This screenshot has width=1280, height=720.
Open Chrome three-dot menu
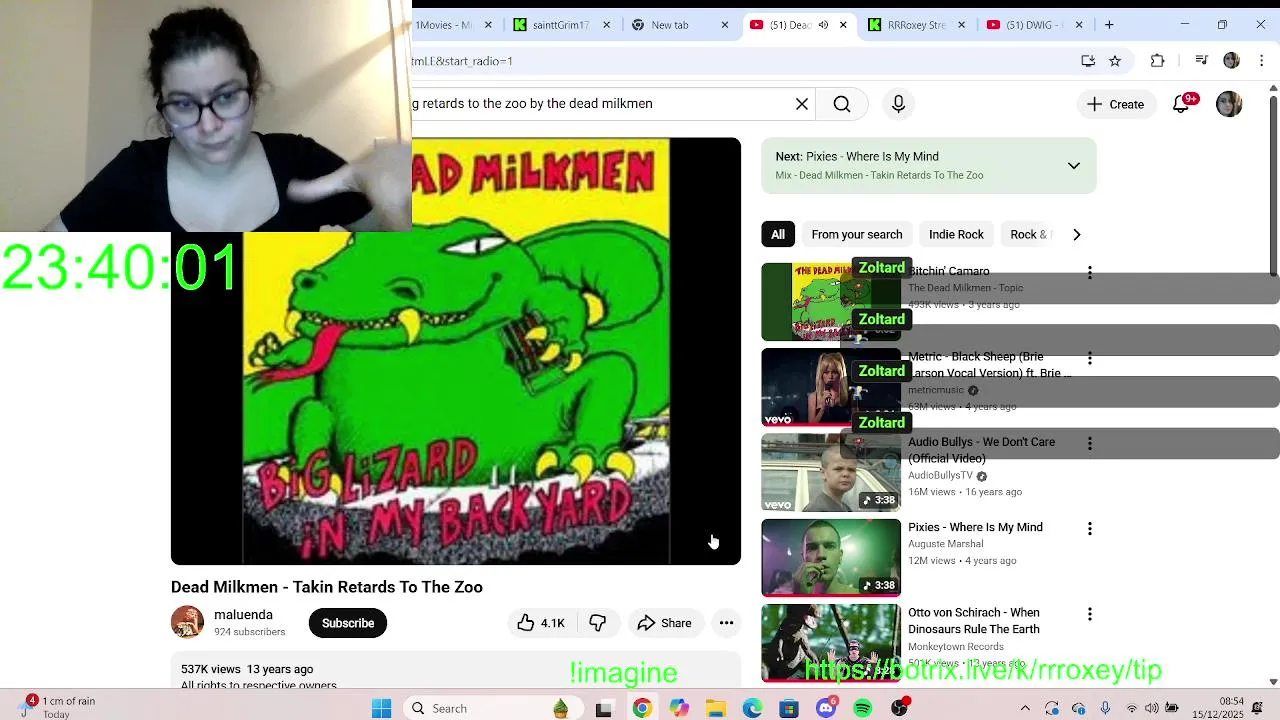coord(1261,61)
